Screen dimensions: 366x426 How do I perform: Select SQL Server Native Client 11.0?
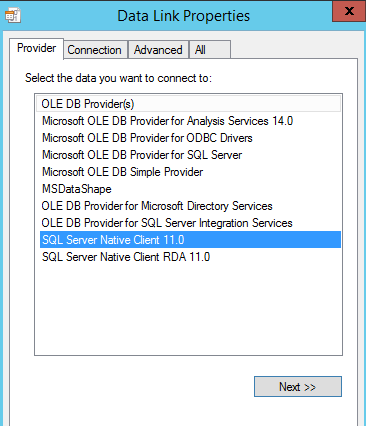190,240
